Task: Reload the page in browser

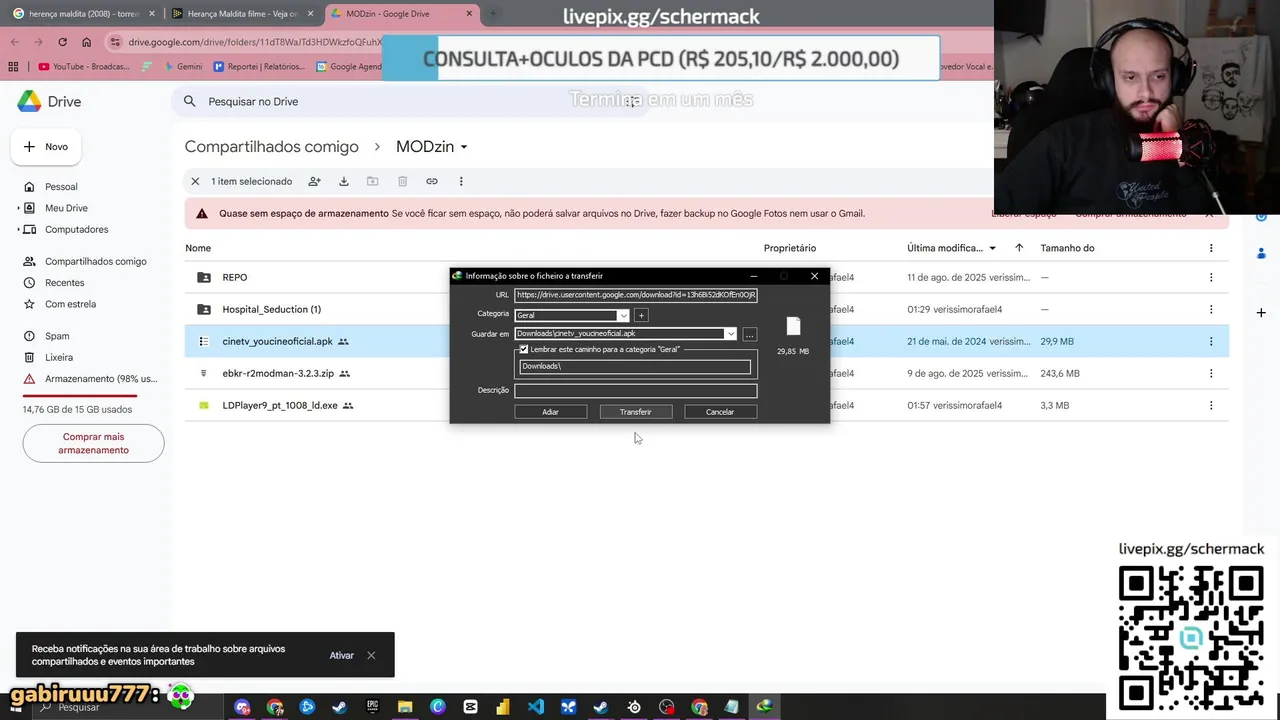Action: click(x=62, y=42)
